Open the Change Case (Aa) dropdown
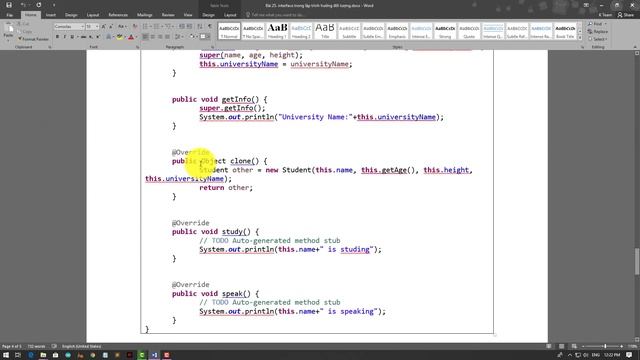This screenshot has height=360, width=640. (x=122, y=27)
